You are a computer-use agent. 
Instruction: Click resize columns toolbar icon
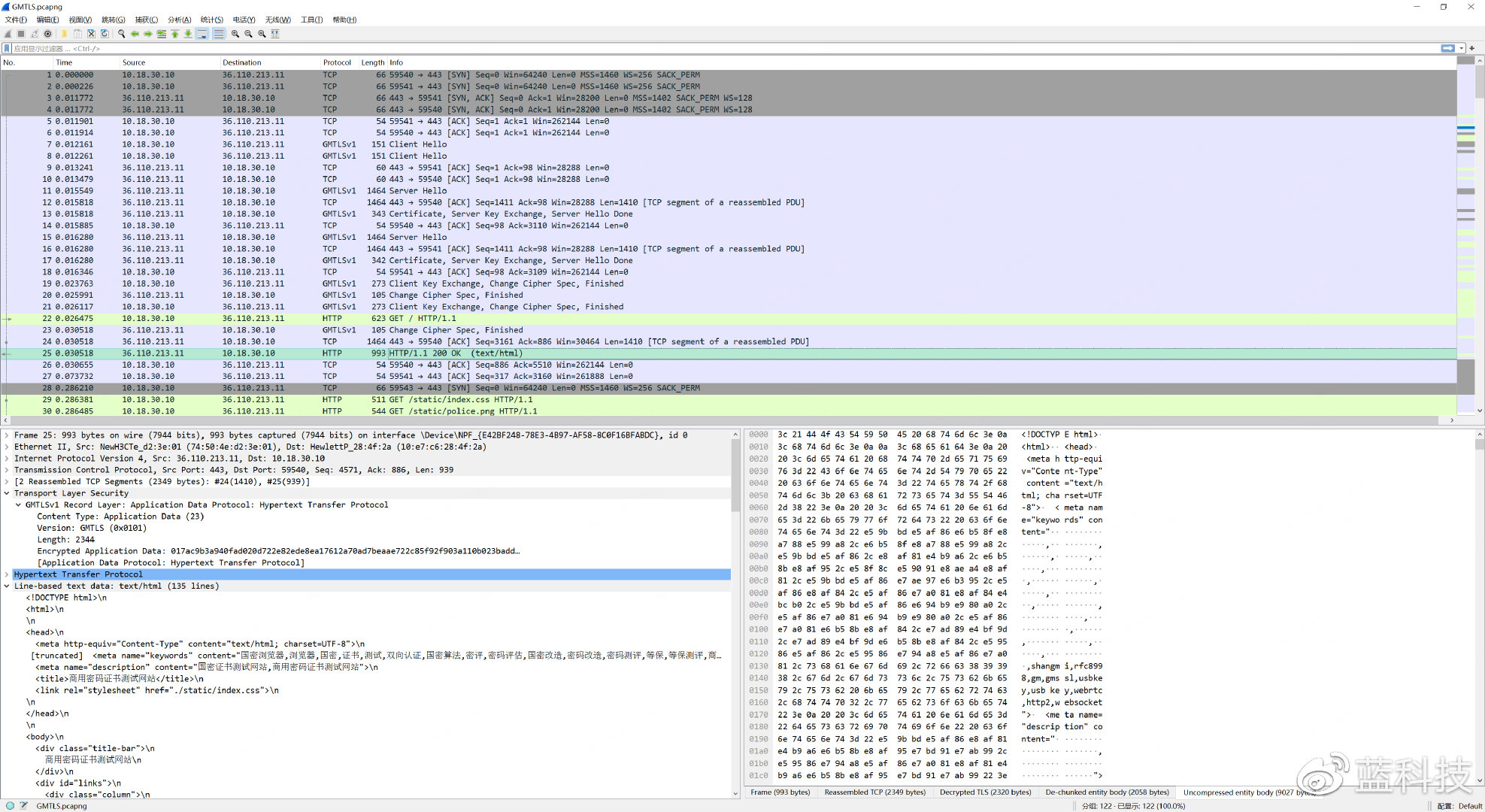(275, 34)
